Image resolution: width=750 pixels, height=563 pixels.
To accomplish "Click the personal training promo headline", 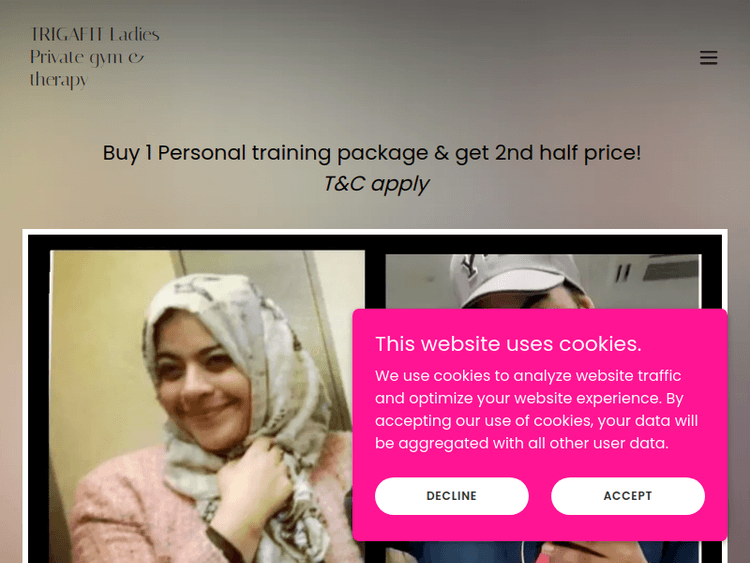I will pyautogui.click(x=372, y=153).
